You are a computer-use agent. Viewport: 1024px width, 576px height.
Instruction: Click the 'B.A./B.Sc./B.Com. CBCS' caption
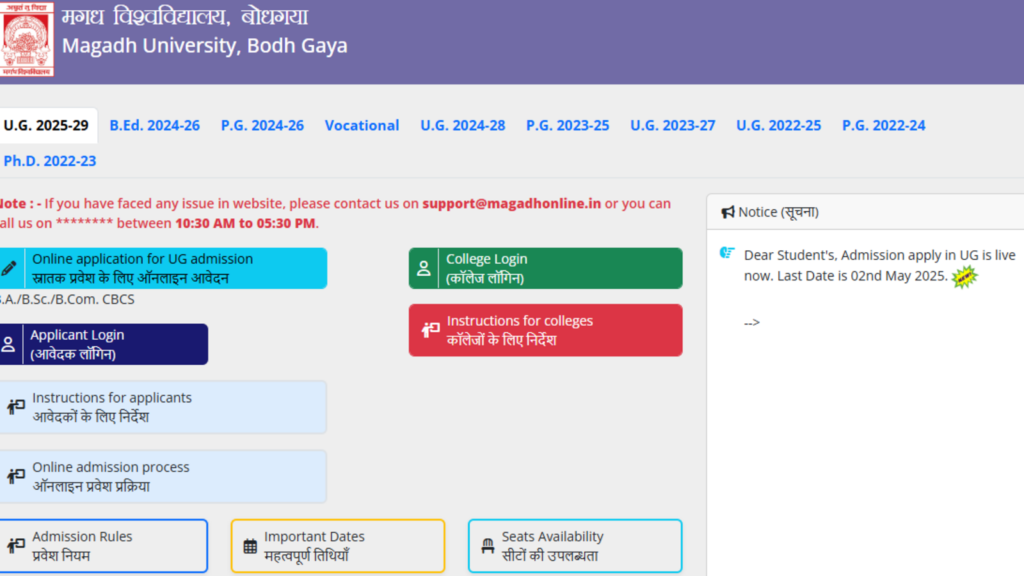pyautogui.click(x=67, y=299)
